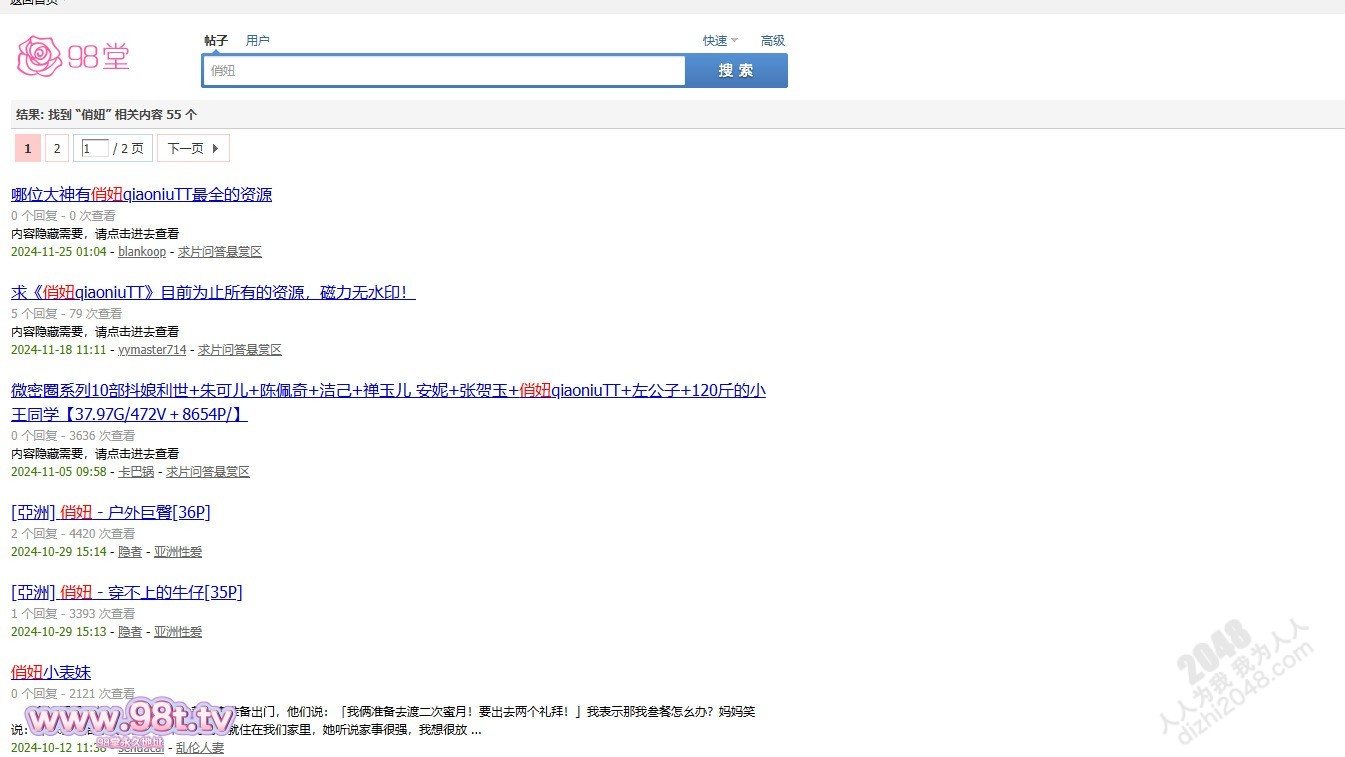The image size is (1345, 757).
Task: Open author 卡巴锅 profile
Action: coord(136,472)
